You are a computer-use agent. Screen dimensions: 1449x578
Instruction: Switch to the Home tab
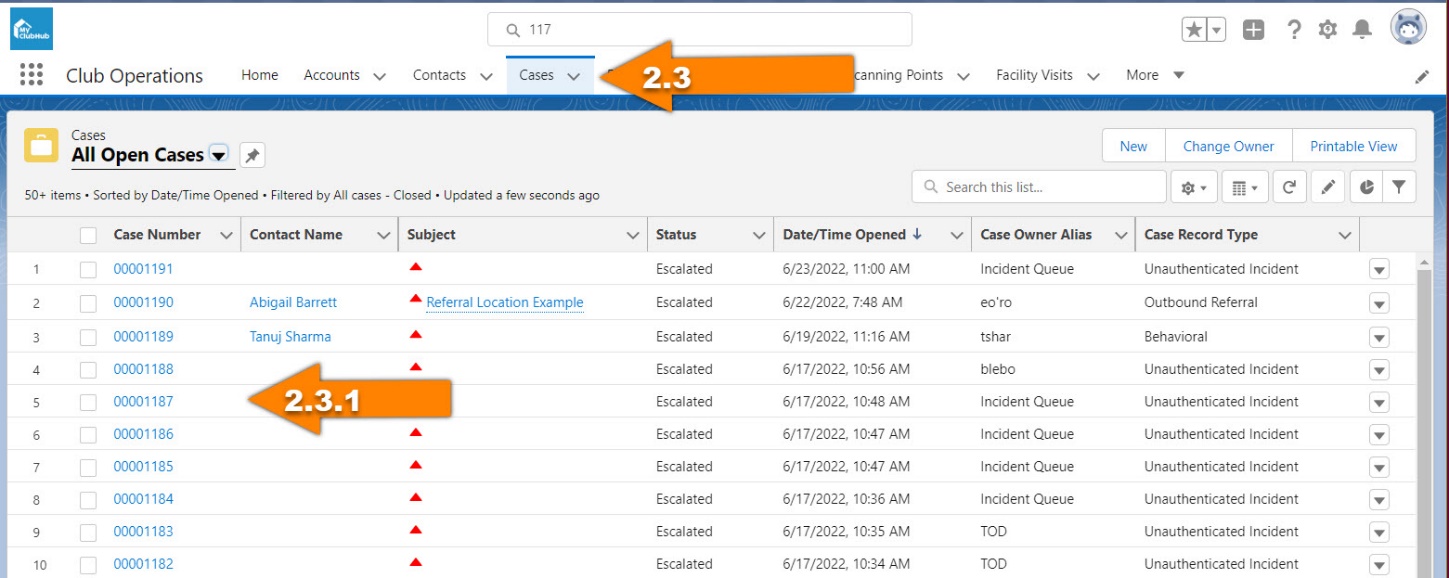pos(260,75)
